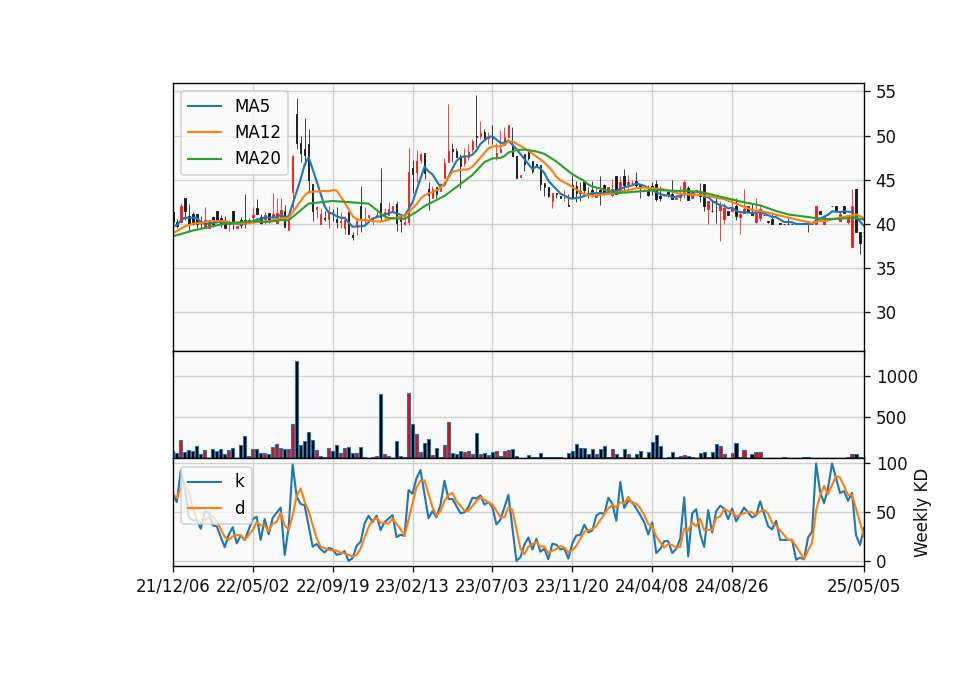Viewport: 960px width, 690px height.
Task: Click the 22/09/19 date tick label
Action: (x=332, y=586)
